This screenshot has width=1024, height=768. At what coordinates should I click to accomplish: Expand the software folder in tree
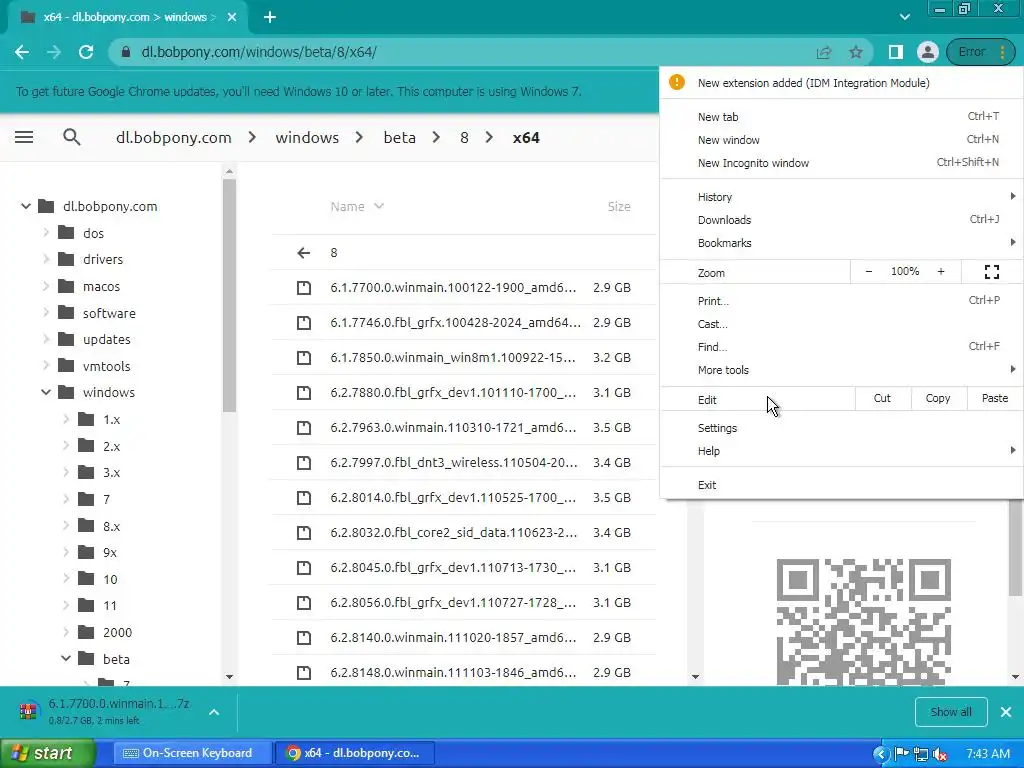click(46, 313)
